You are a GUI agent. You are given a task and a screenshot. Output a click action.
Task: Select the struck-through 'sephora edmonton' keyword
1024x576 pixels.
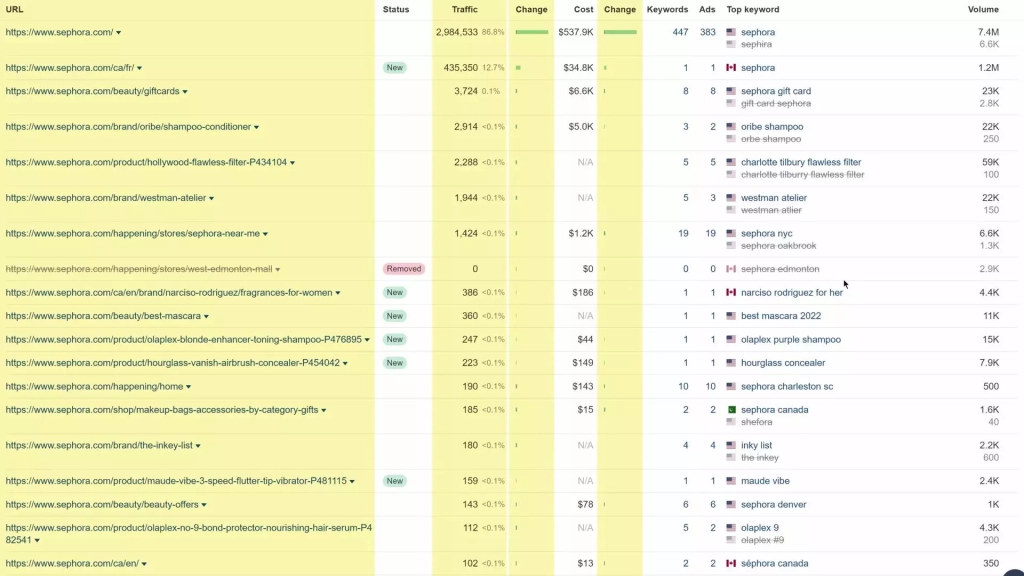click(780, 268)
